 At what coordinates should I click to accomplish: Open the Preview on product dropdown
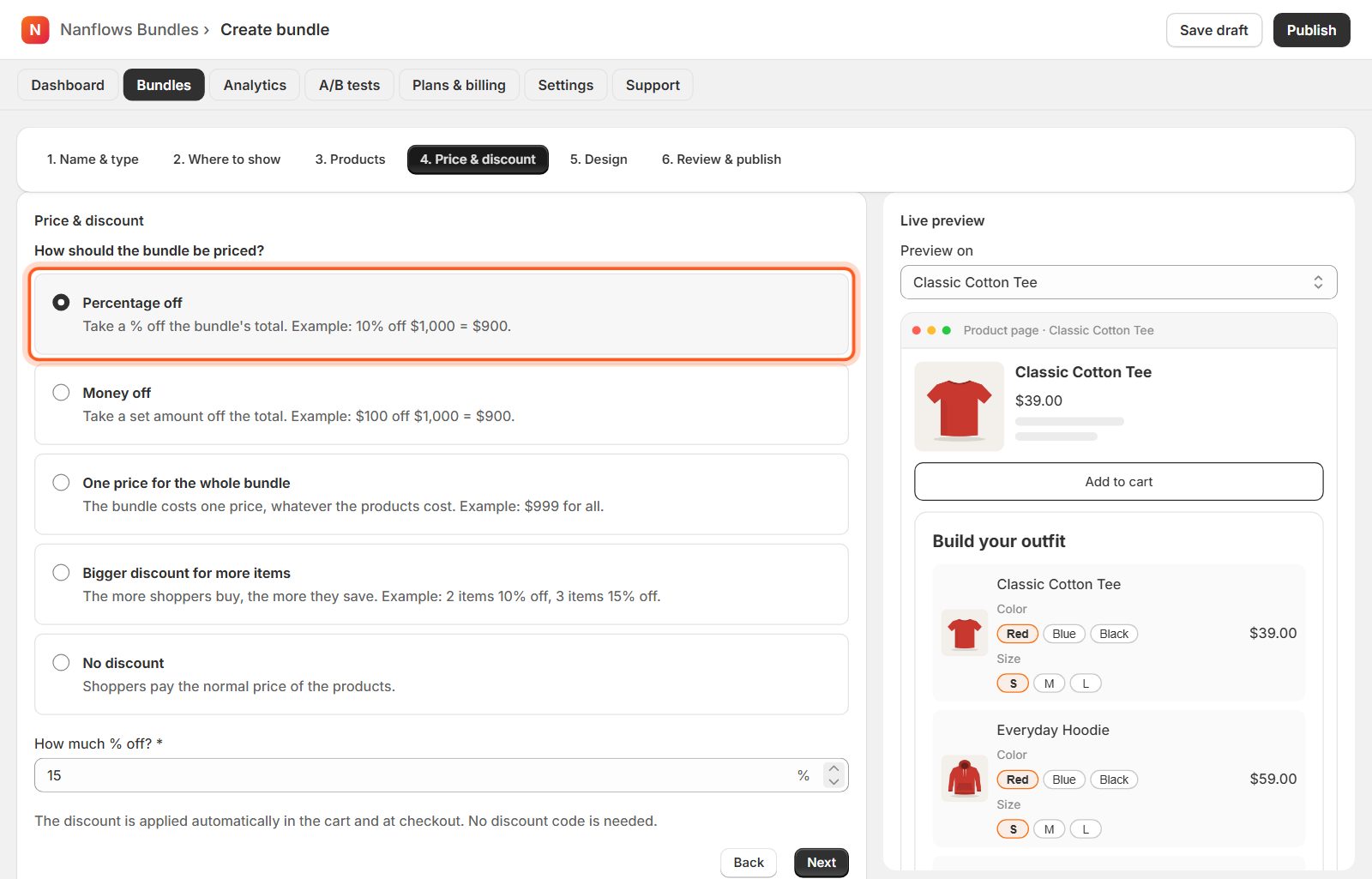coord(1118,282)
